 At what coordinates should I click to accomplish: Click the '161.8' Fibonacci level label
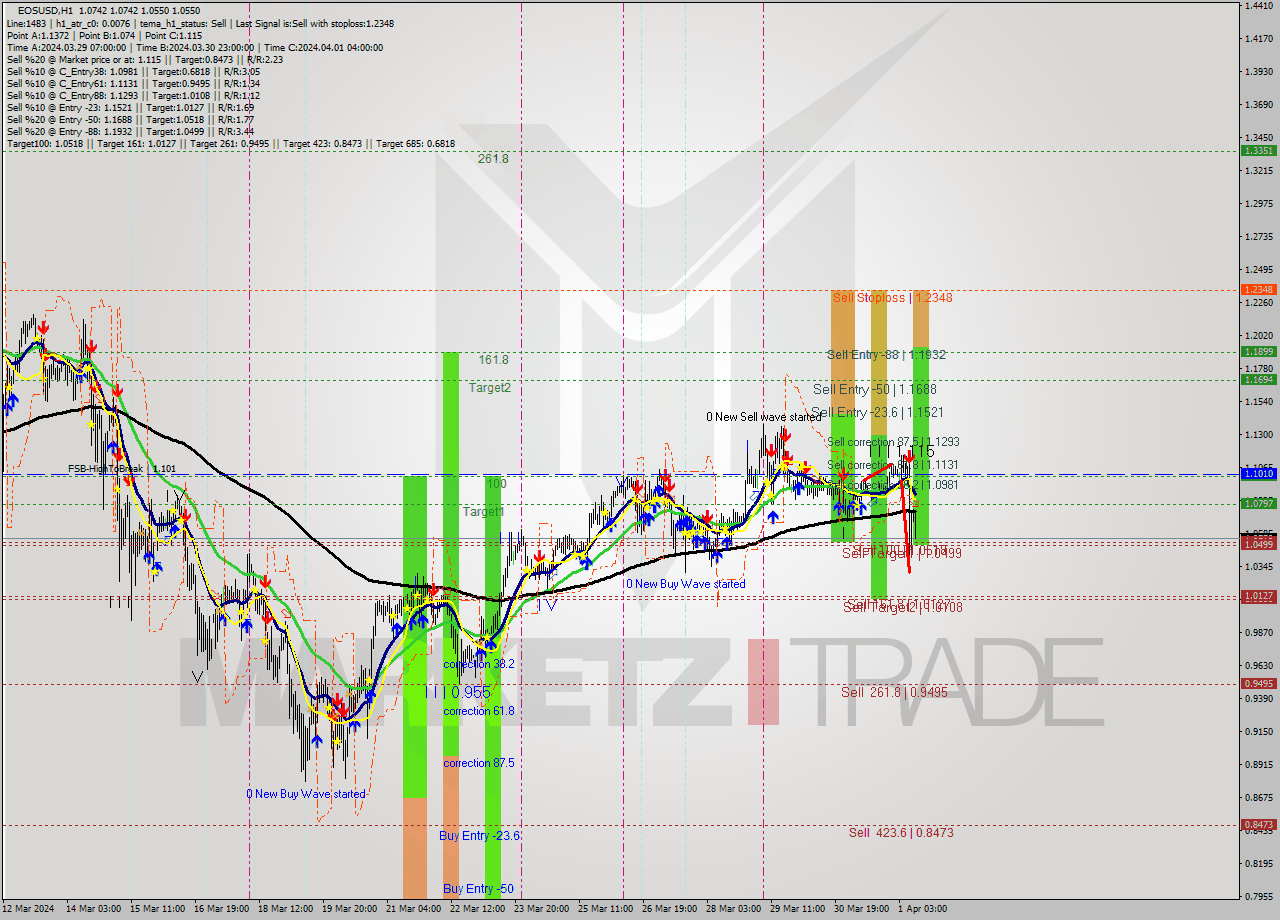[x=493, y=359]
